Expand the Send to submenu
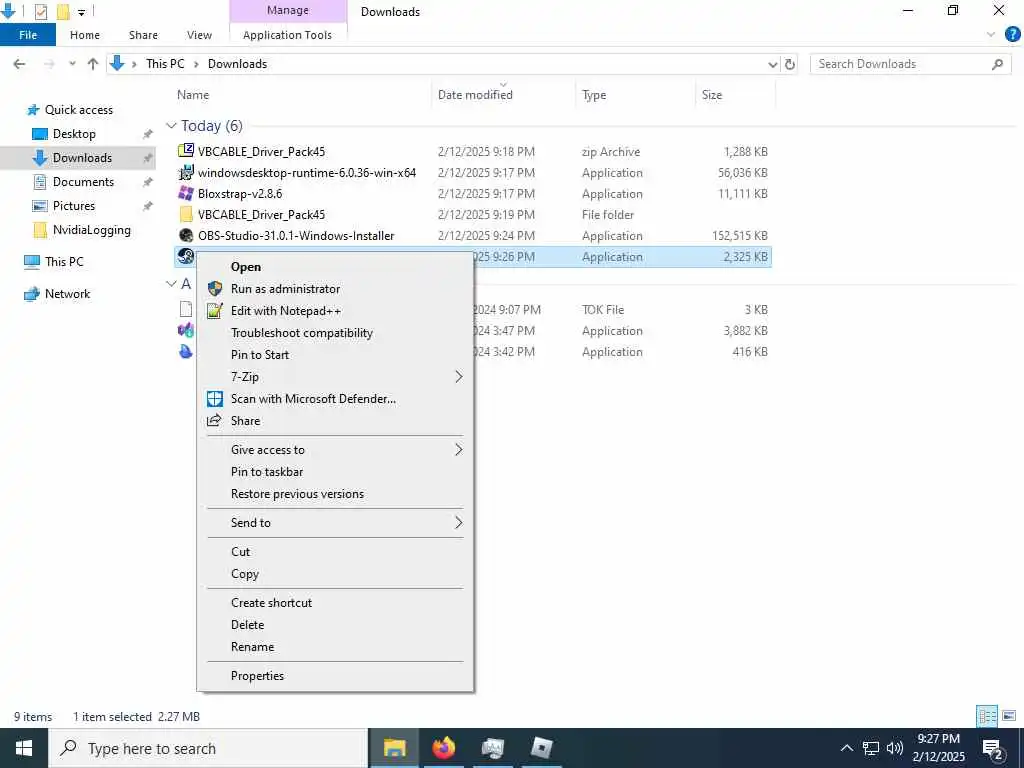Viewport: 1024px width, 768px height. 458,522
